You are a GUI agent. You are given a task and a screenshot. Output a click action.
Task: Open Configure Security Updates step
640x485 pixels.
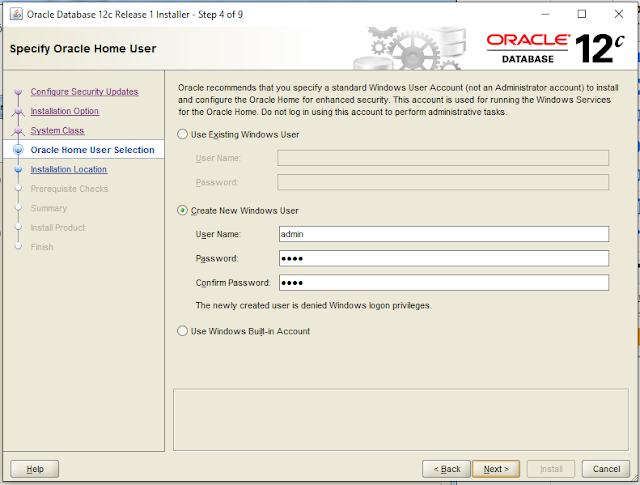(x=84, y=91)
